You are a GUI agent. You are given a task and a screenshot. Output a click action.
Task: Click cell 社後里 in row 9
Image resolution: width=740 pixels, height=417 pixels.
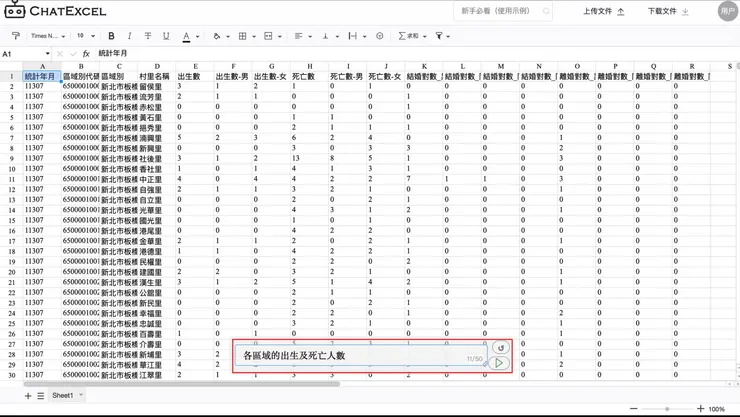[x=157, y=158]
